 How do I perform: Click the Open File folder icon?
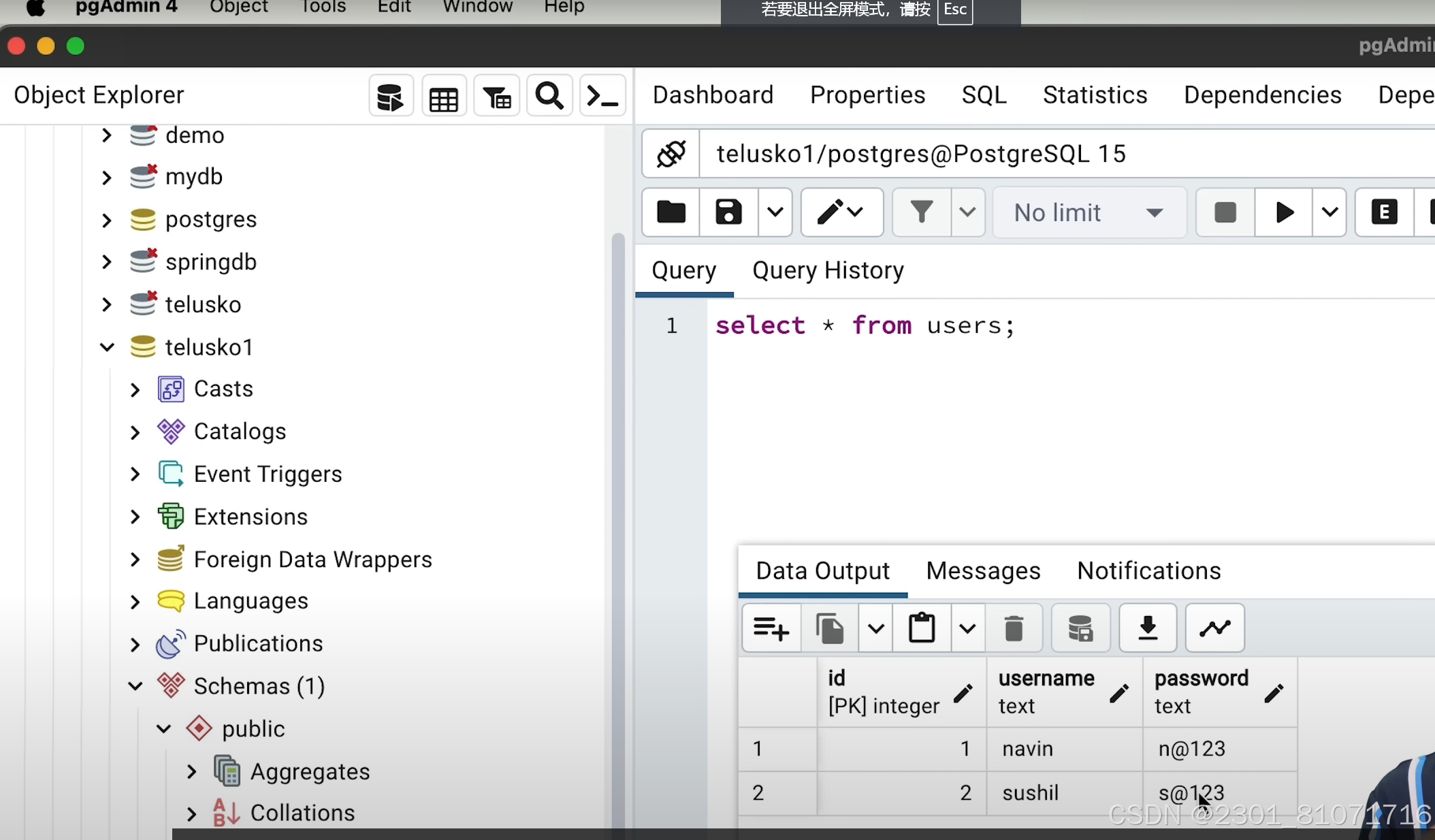[671, 212]
